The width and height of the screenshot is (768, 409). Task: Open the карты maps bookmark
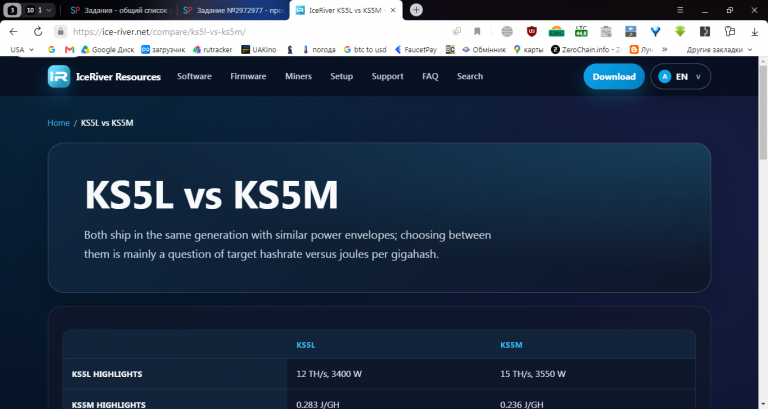pyautogui.click(x=528, y=49)
